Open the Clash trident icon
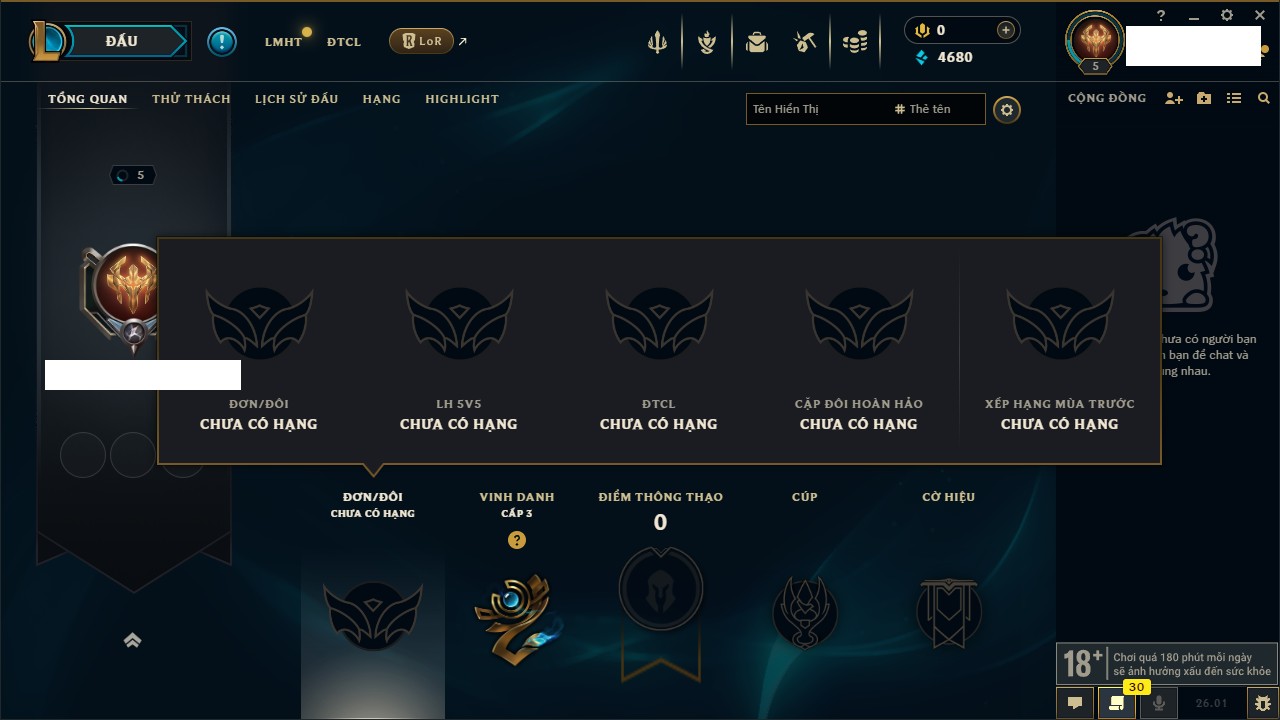This screenshot has width=1280, height=720. coord(657,42)
